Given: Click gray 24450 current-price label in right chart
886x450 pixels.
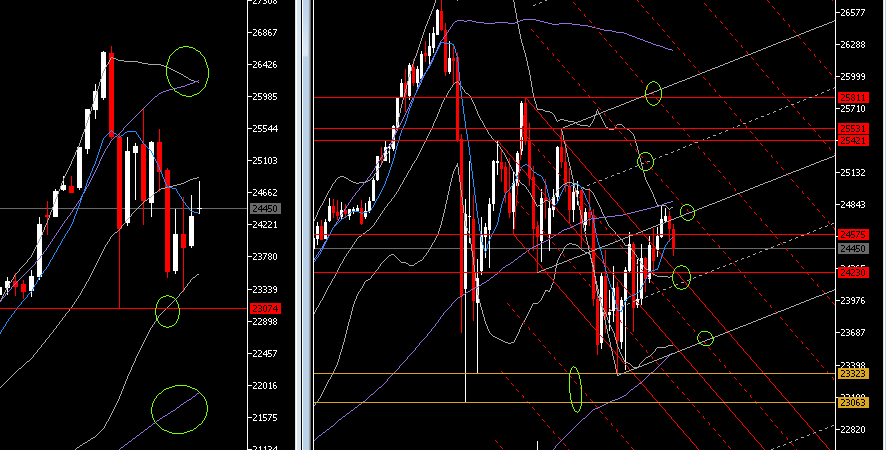Looking at the screenshot, I should [x=853, y=249].
